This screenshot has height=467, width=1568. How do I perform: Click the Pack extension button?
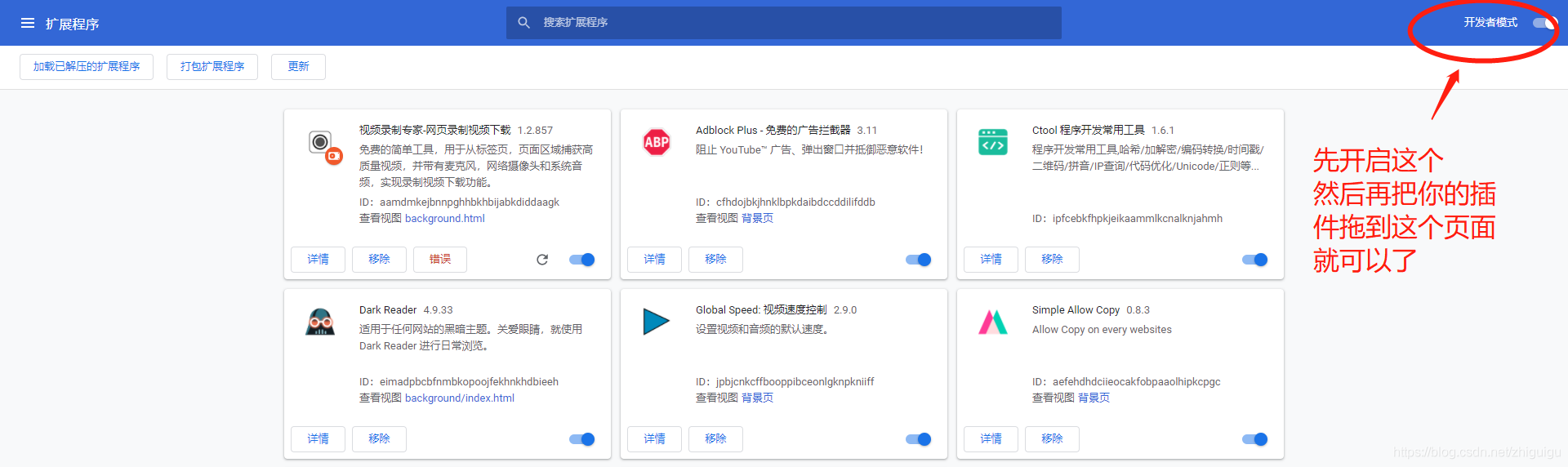point(212,67)
